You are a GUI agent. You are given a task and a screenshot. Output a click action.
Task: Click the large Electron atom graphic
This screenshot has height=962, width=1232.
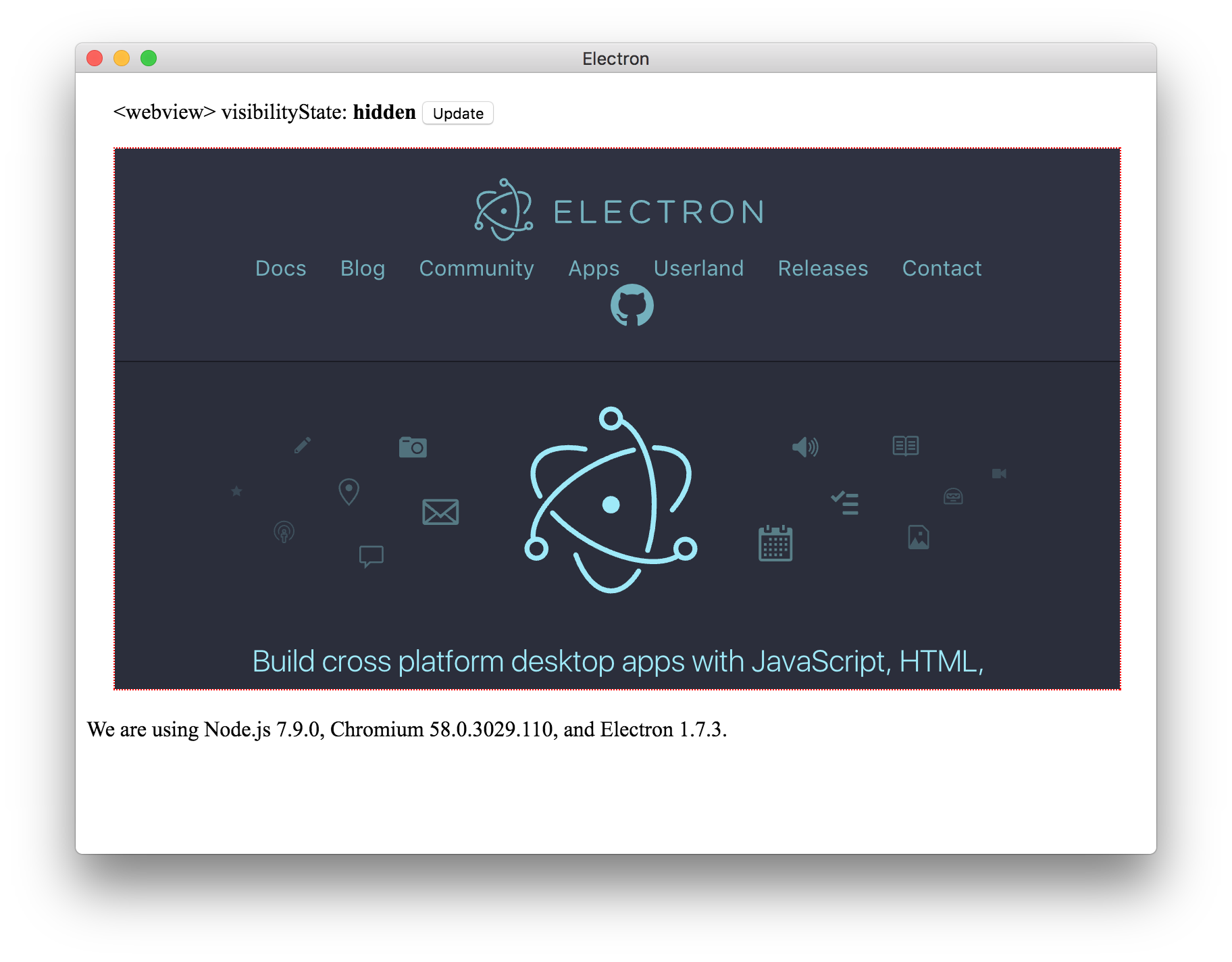(611, 500)
